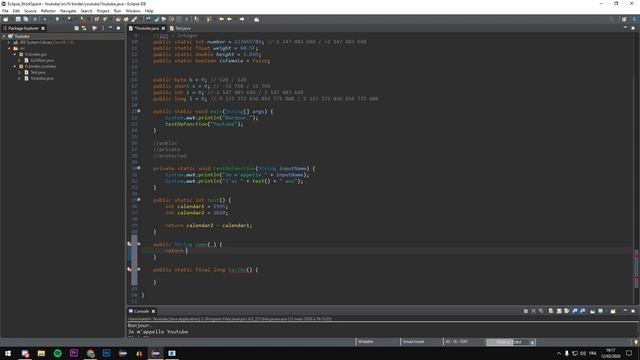Collapse the main method folding marker
Screen dimensions: 640x360
pyautogui.click(x=139, y=111)
